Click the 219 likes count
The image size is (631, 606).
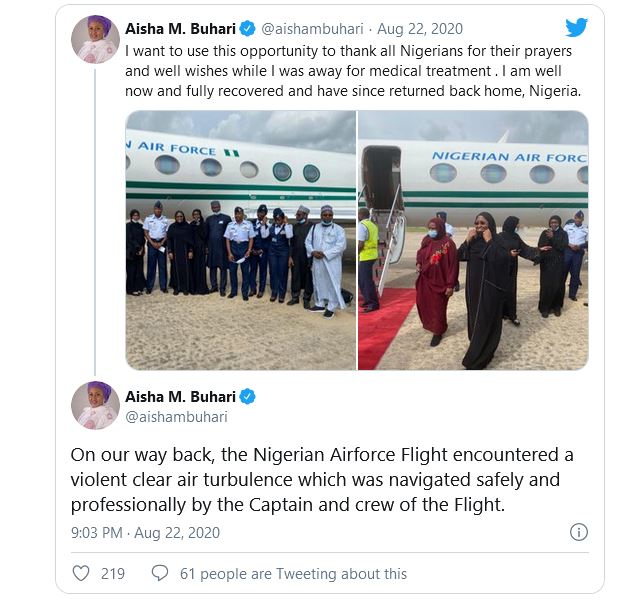113,573
